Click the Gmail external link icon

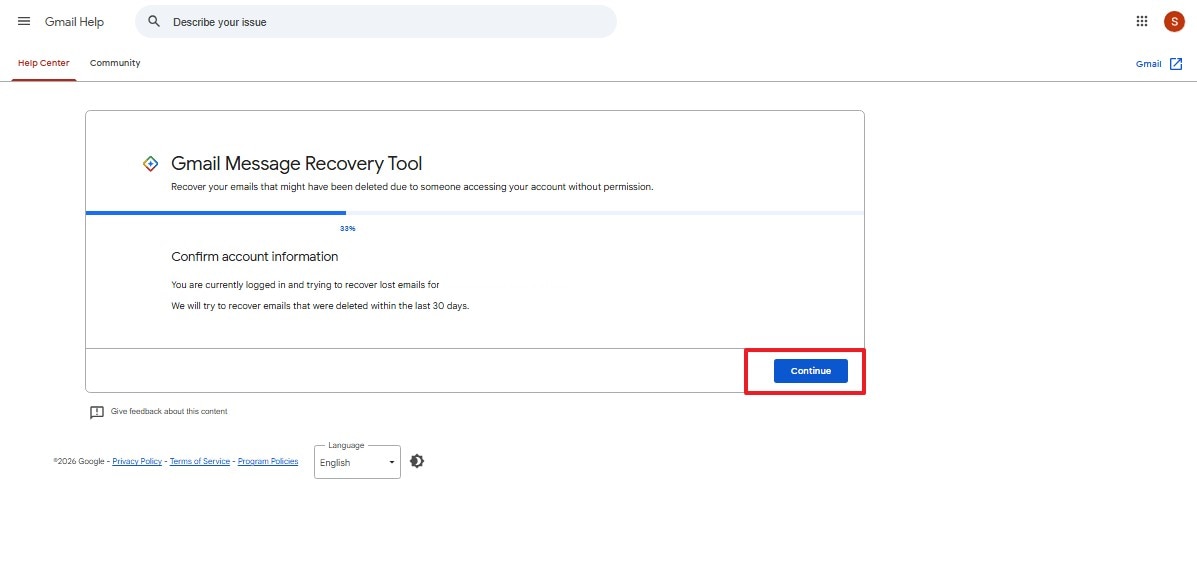point(1176,64)
